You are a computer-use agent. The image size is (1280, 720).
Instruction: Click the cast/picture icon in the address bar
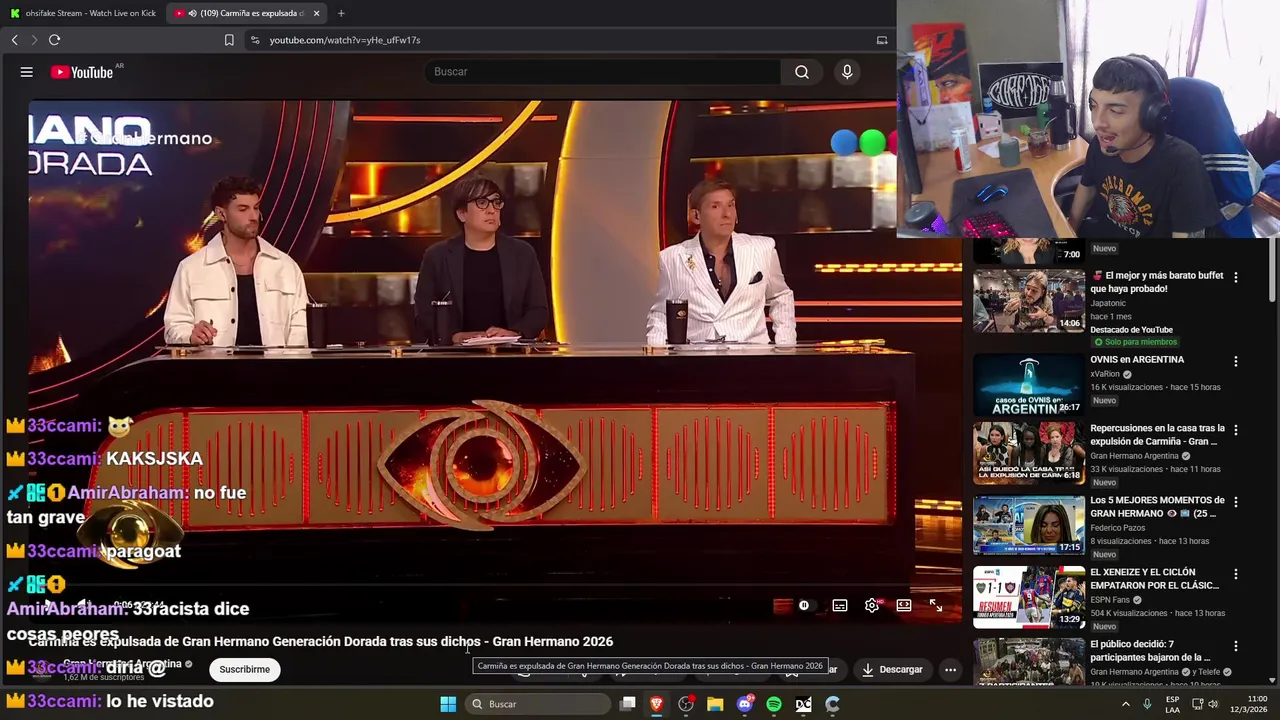pyautogui.click(x=882, y=40)
